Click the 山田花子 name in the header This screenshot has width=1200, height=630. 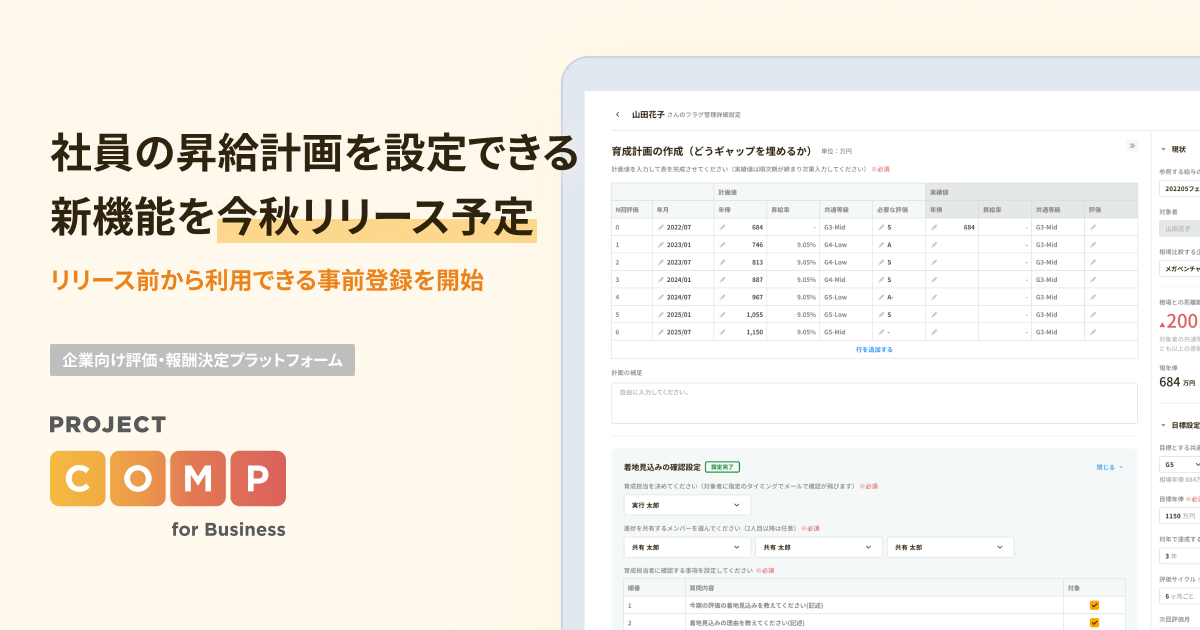[648, 115]
